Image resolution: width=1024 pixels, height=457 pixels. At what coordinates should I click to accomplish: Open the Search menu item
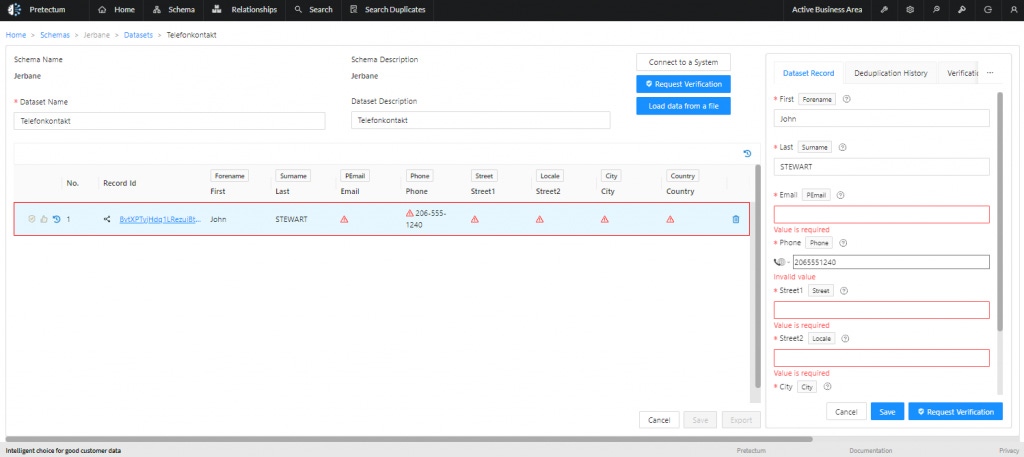pos(313,10)
